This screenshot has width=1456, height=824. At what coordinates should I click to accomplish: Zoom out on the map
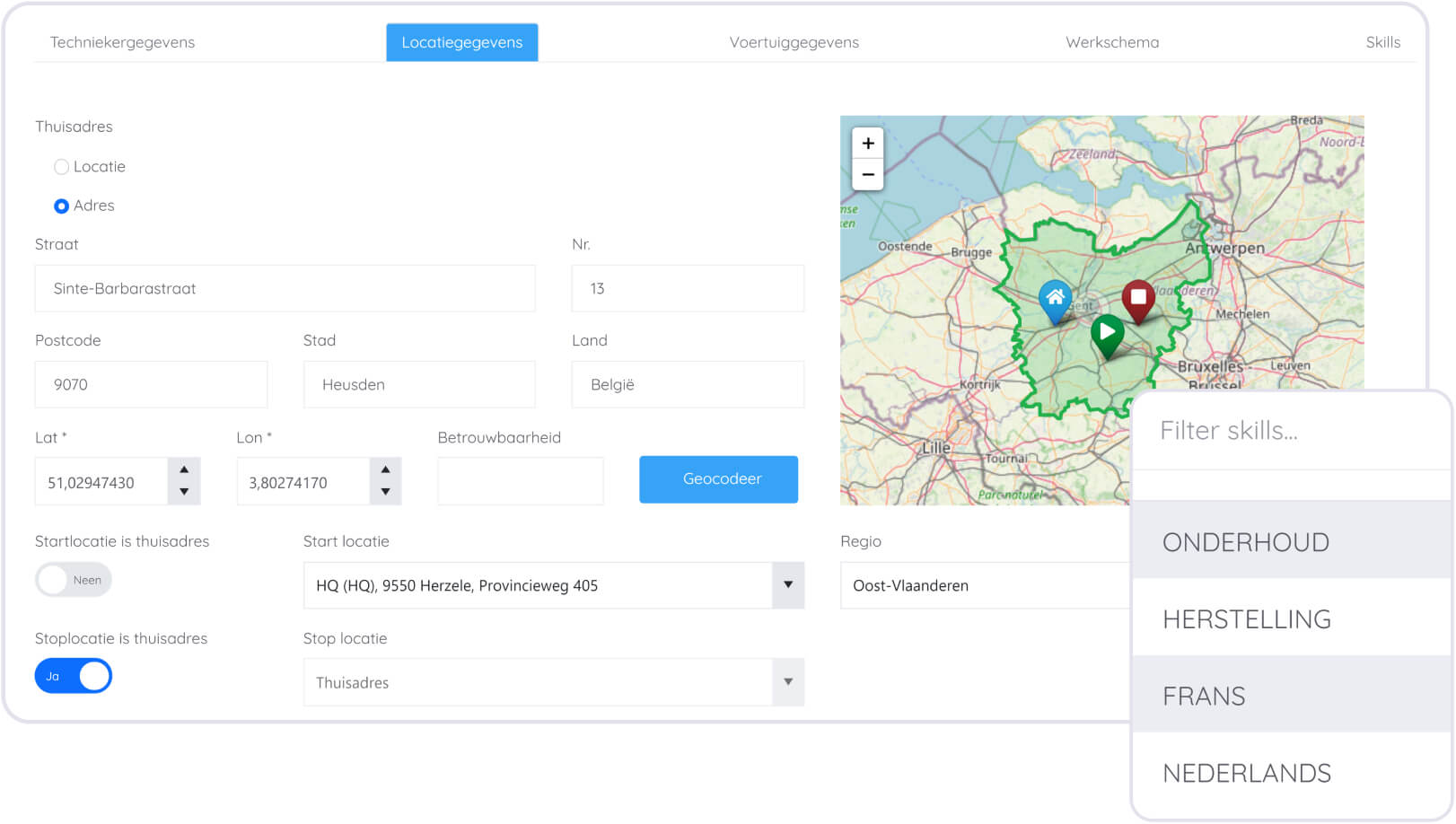pyautogui.click(x=868, y=174)
